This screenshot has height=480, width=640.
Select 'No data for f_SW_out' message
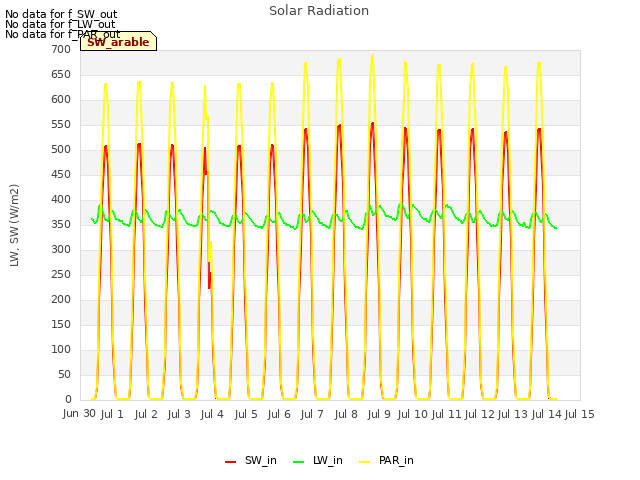click(x=61, y=14)
